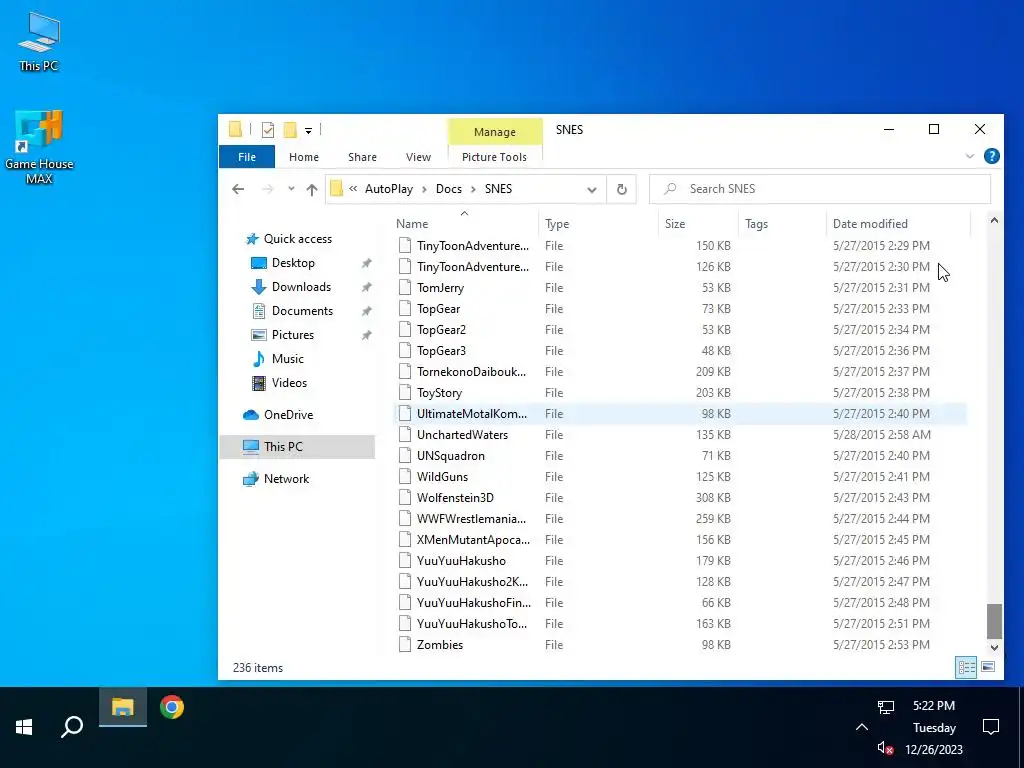Open Videos in navigation pane
Screen dimensions: 1024x768
[289, 383]
